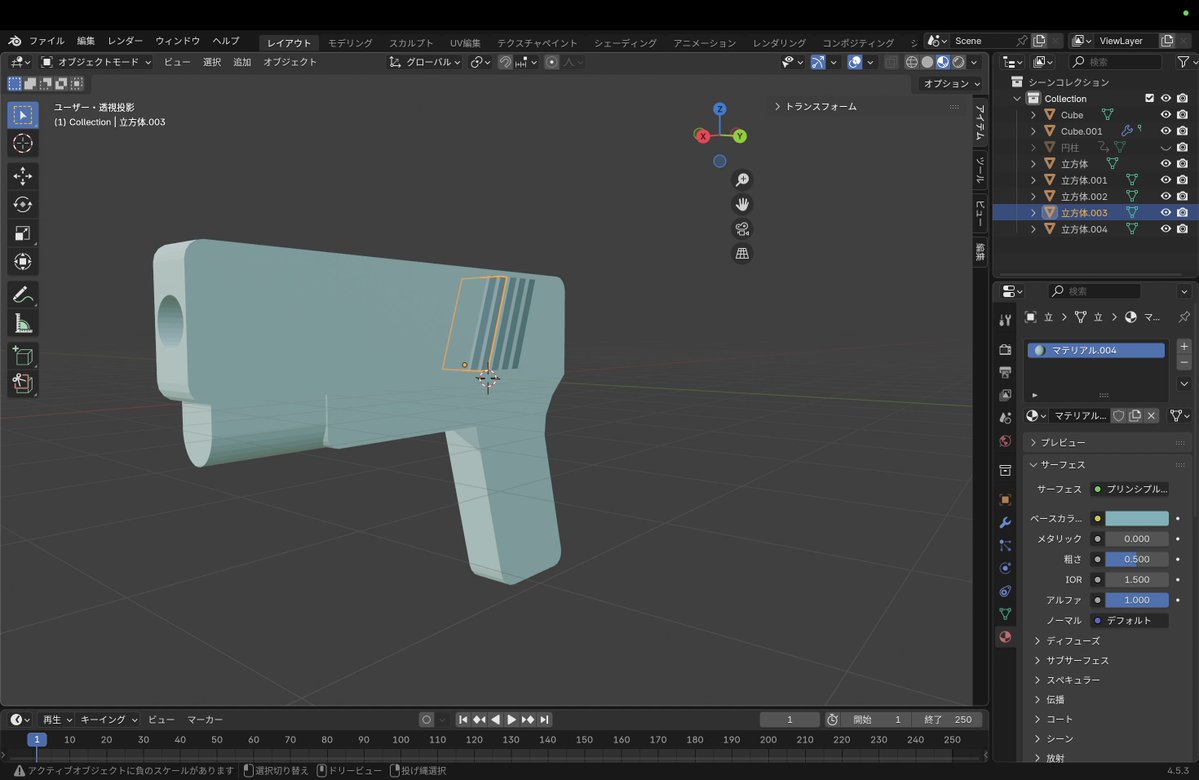Choose the Annotate pencil tool
This screenshot has height=780, width=1199.
tap(22, 294)
